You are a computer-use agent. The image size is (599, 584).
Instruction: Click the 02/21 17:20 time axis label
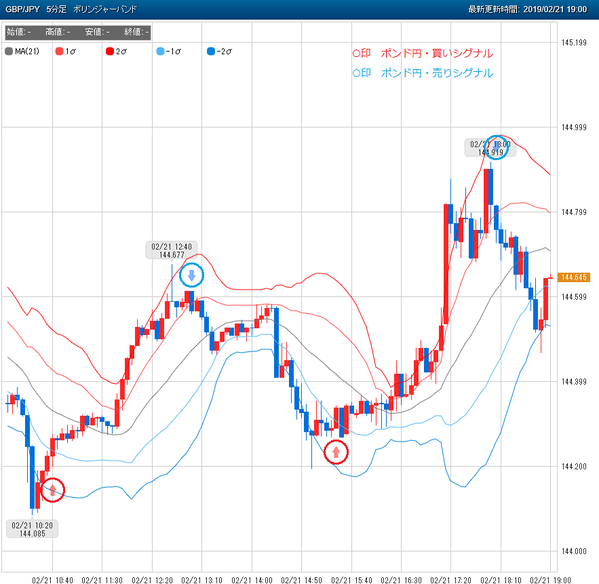[x=451, y=580]
